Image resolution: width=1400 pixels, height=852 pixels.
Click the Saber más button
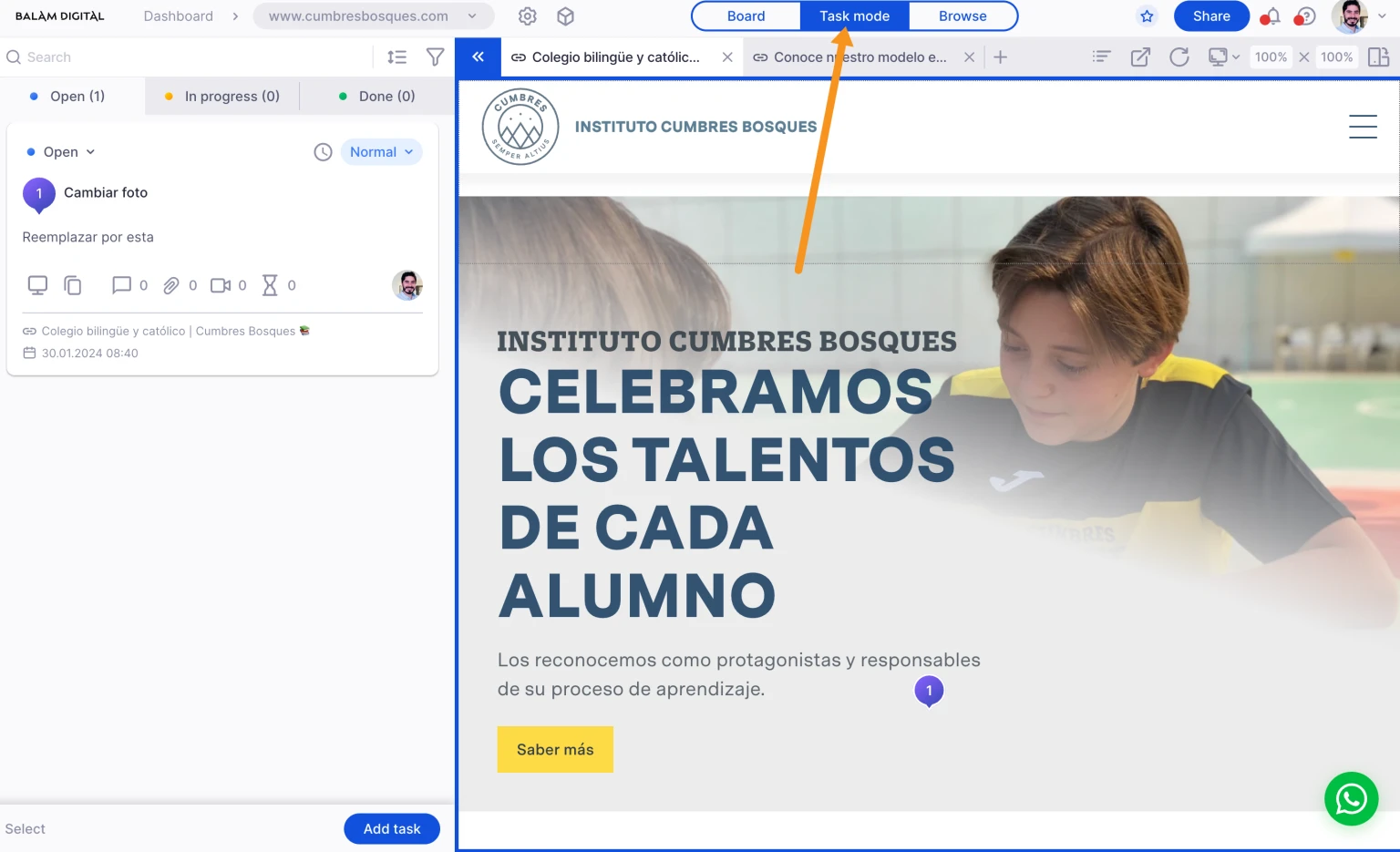tap(555, 749)
